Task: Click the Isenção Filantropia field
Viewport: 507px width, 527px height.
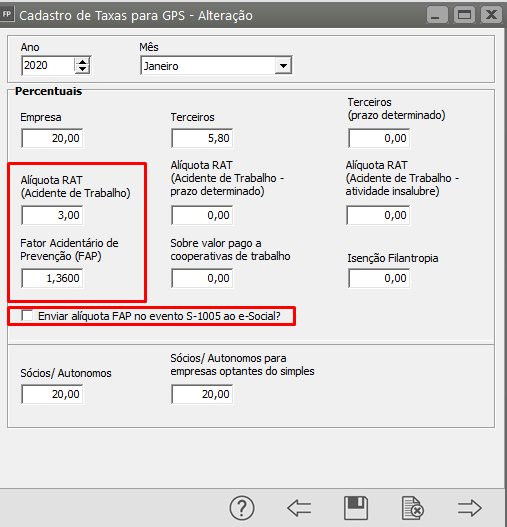Action: click(379, 278)
